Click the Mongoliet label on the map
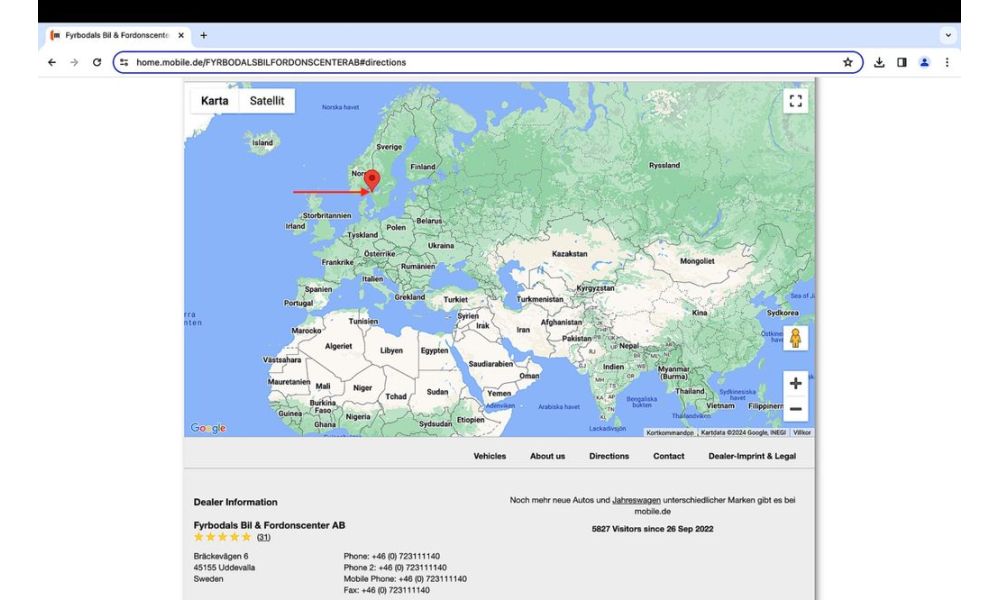This screenshot has width=1000, height=600. tap(697, 261)
